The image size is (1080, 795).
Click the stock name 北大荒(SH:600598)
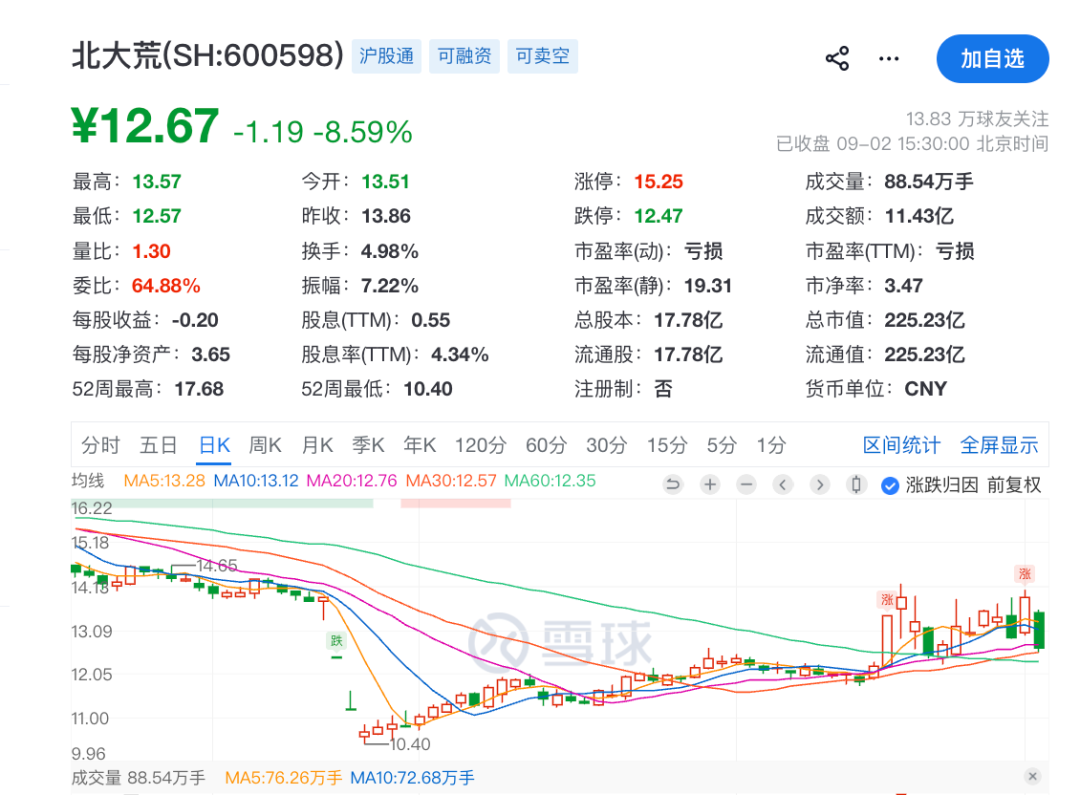(x=207, y=55)
